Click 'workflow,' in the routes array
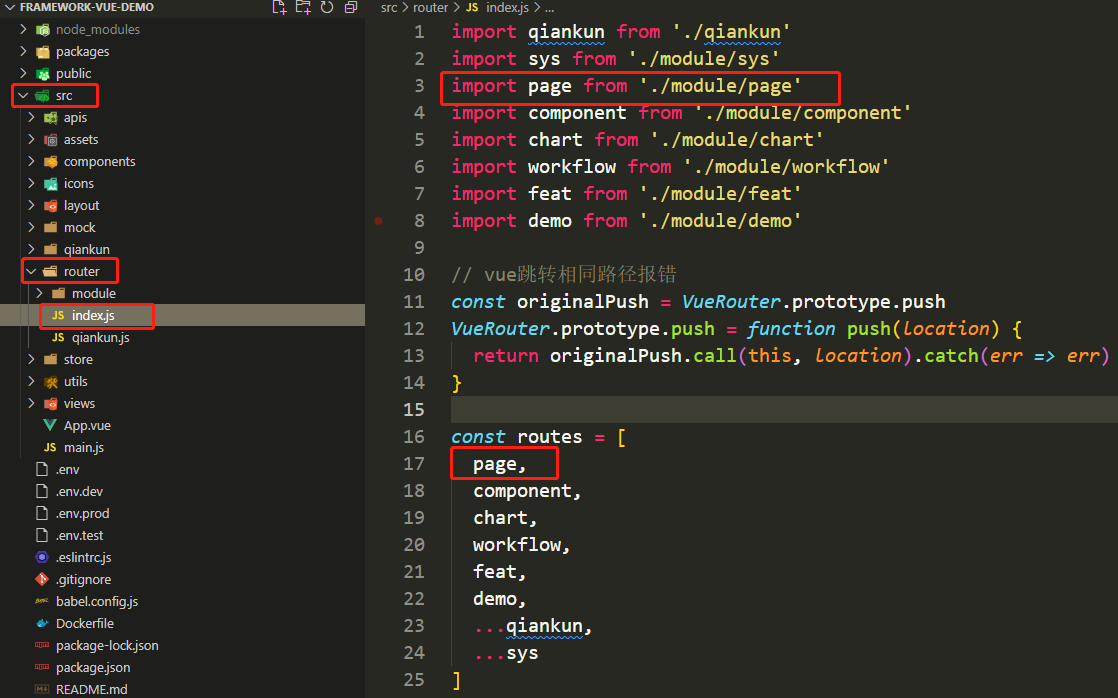The height and width of the screenshot is (698, 1118). pyautogui.click(x=522, y=545)
